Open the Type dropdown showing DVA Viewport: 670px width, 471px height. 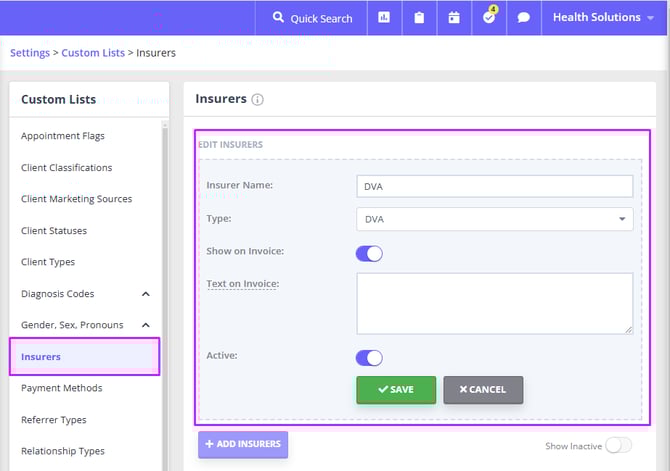point(494,219)
